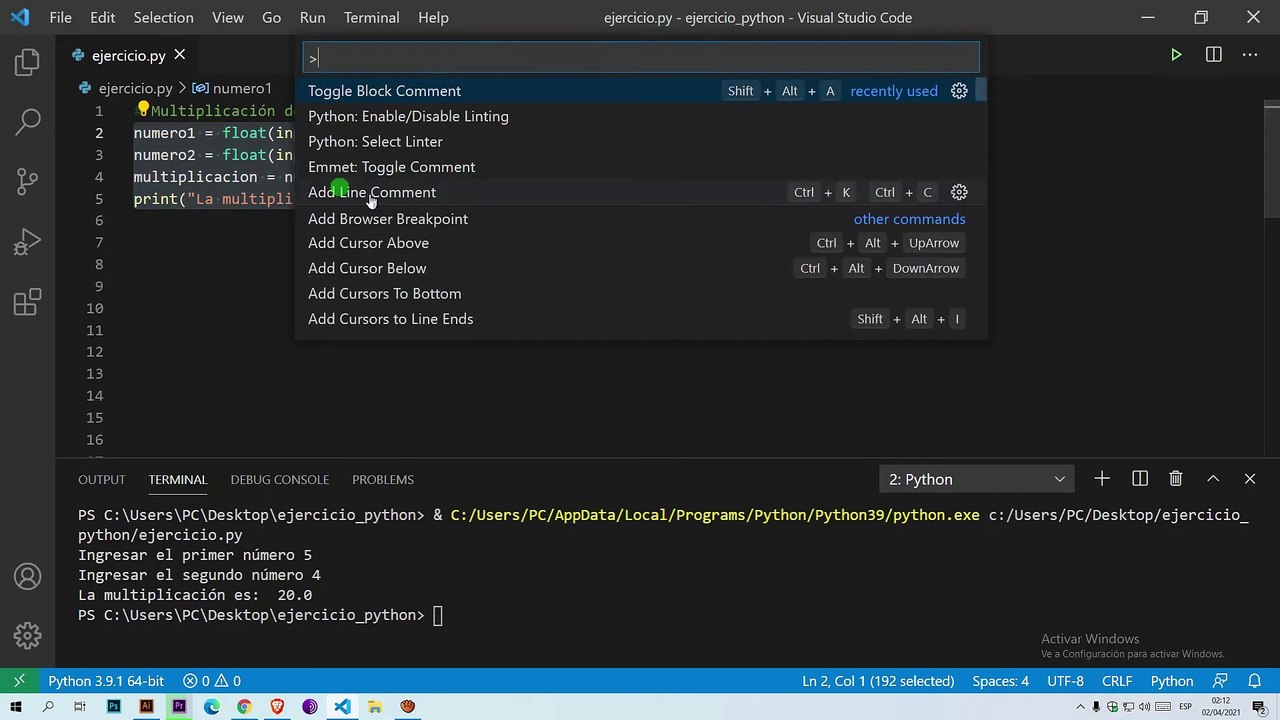Change file encoding via 'UTF-8'

click(x=1065, y=681)
